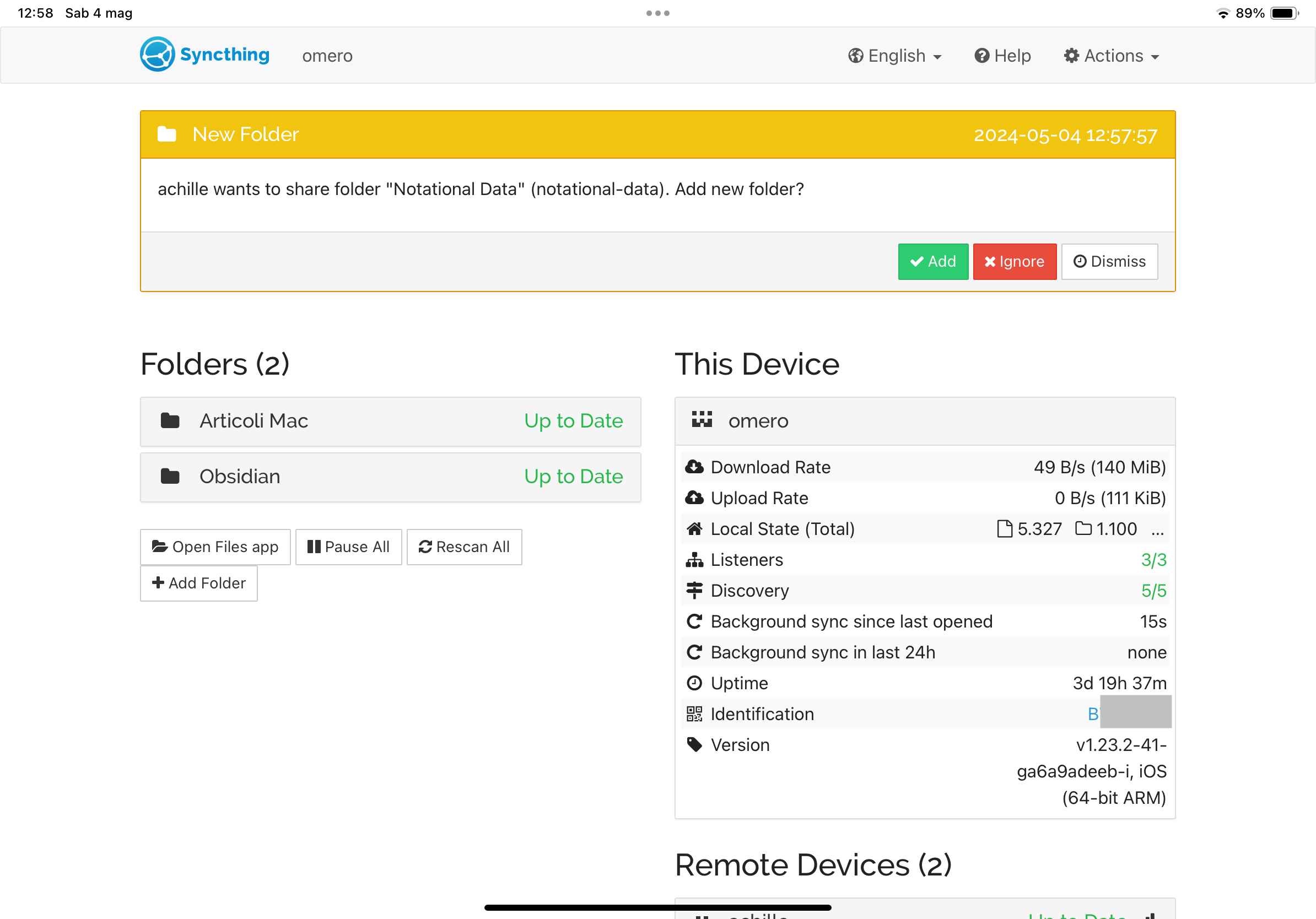The width and height of the screenshot is (1316, 919).
Task: Pause all folders syncing
Action: (x=348, y=547)
